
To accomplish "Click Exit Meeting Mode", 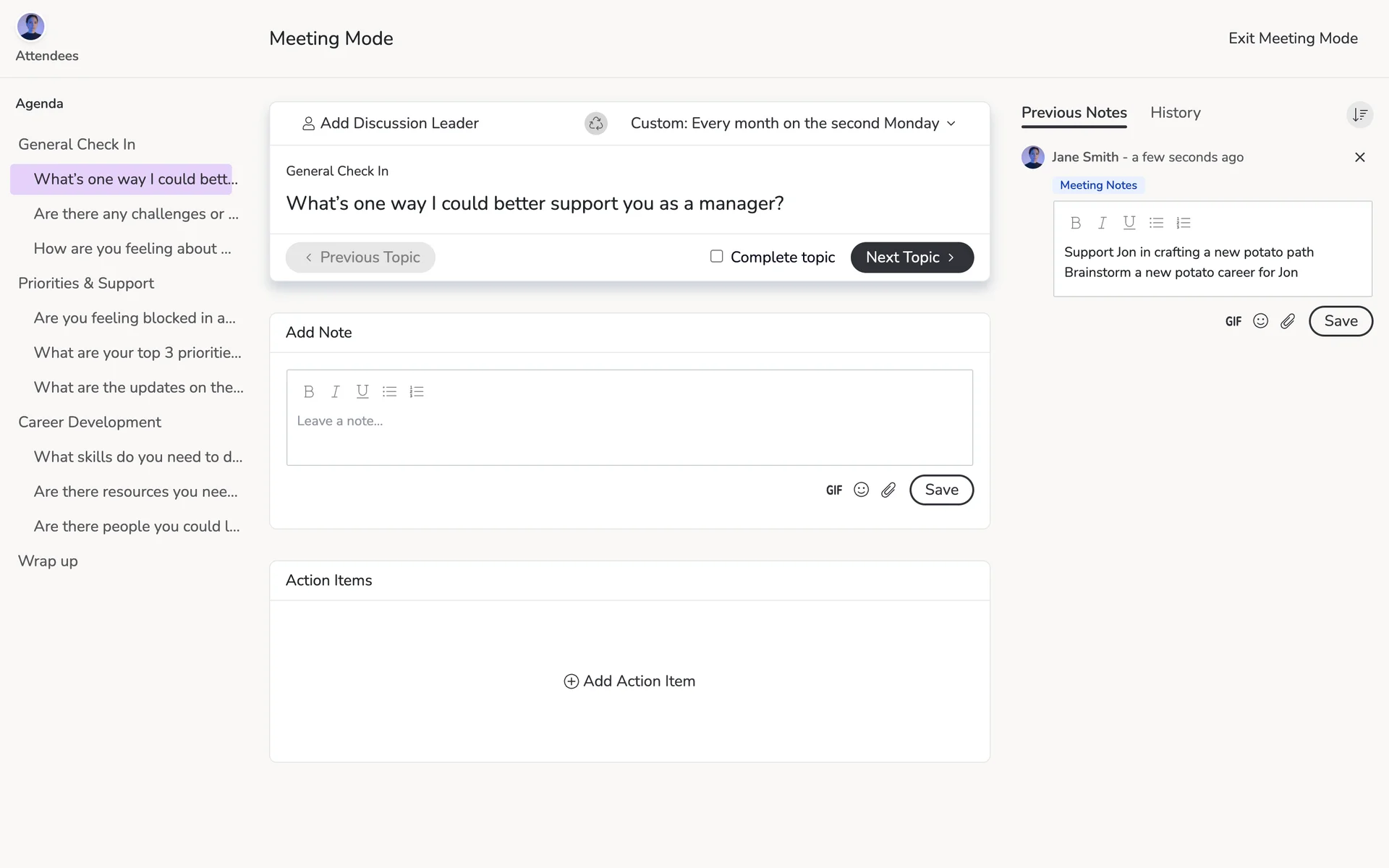I will [x=1292, y=38].
